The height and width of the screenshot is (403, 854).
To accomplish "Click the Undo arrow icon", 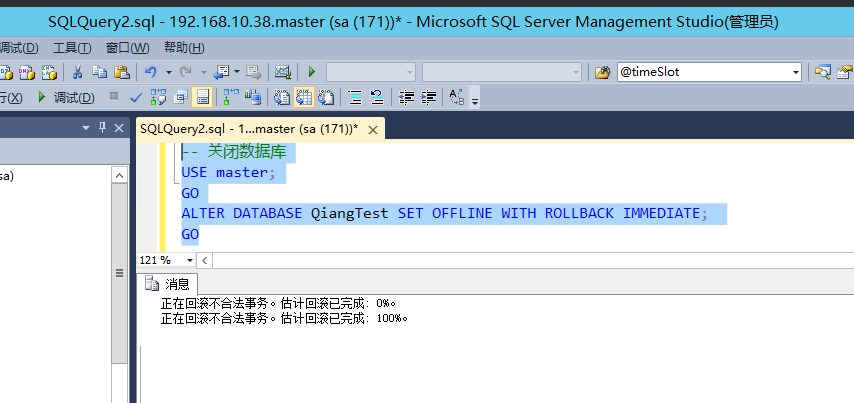I will coord(151,72).
